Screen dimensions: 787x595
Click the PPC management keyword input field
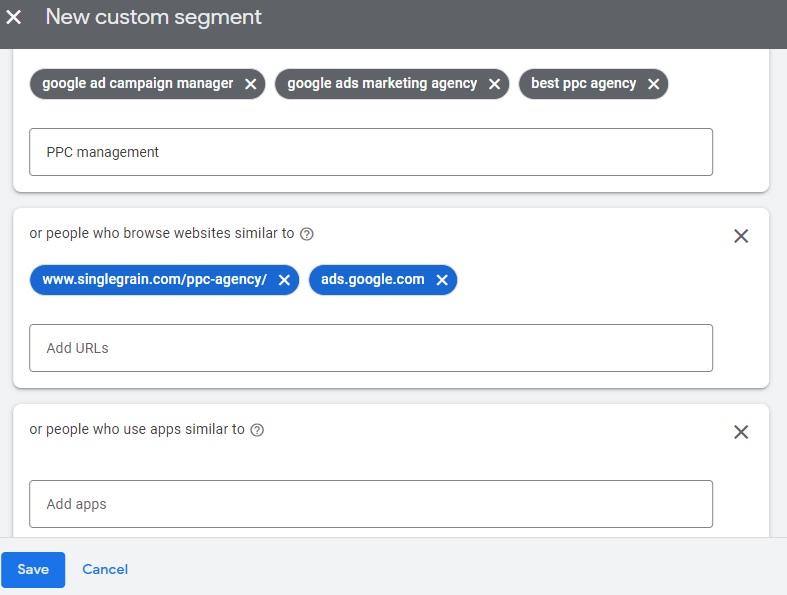[x=370, y=152]
